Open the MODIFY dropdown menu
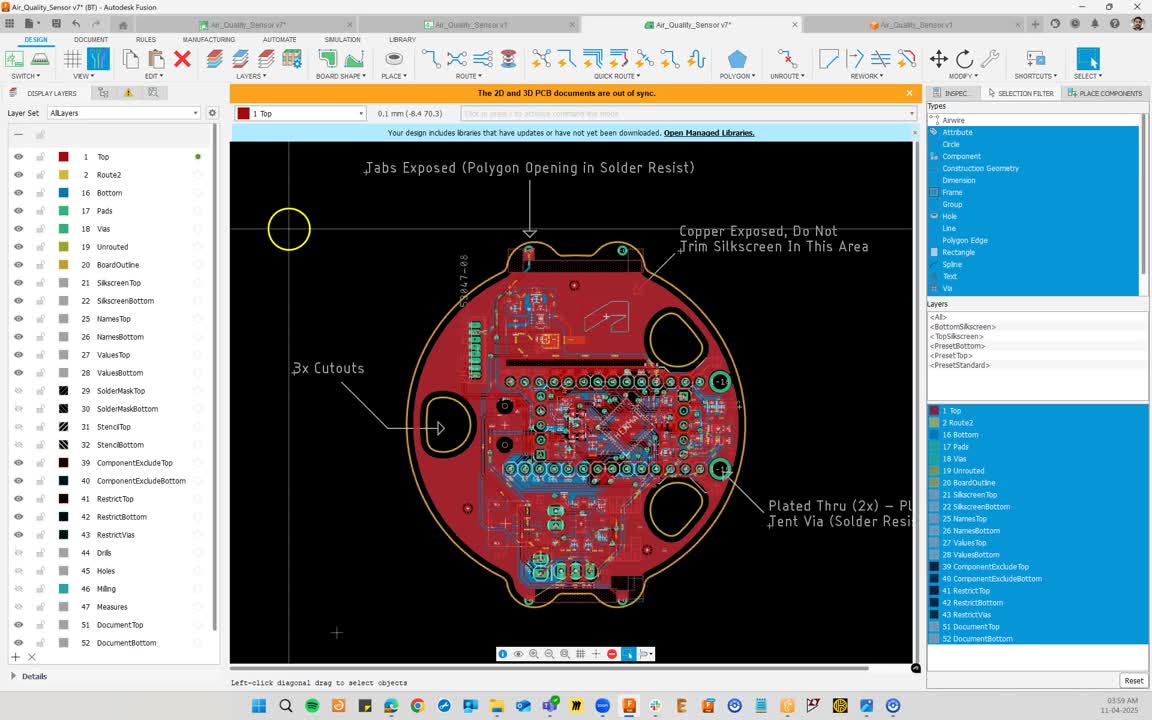Viewport: 1152px width, 720px height. point(963,76)
